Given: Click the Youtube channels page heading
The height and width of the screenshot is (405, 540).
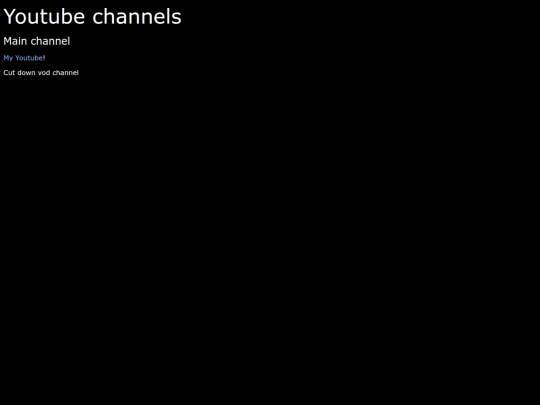Looking at the screenshot, I should 92,17.
